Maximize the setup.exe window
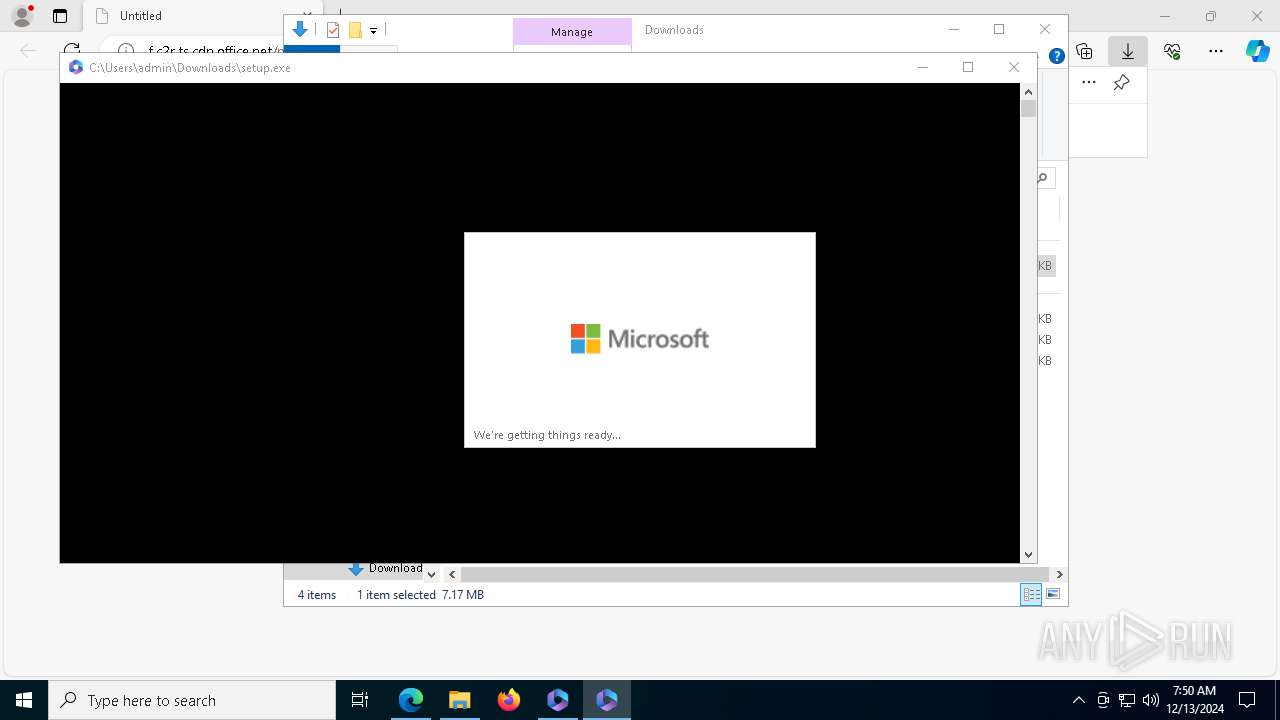 (x=968, y=67)
